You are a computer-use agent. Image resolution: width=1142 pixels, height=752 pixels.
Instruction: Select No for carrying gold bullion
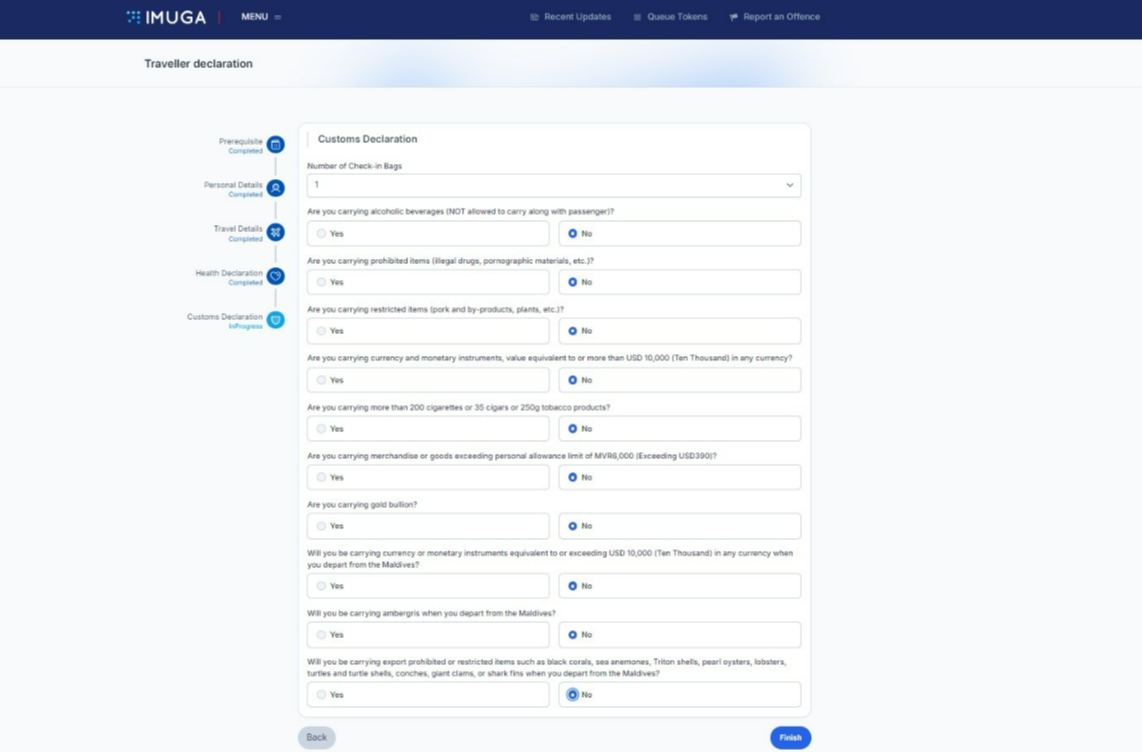tap(572, 526)
